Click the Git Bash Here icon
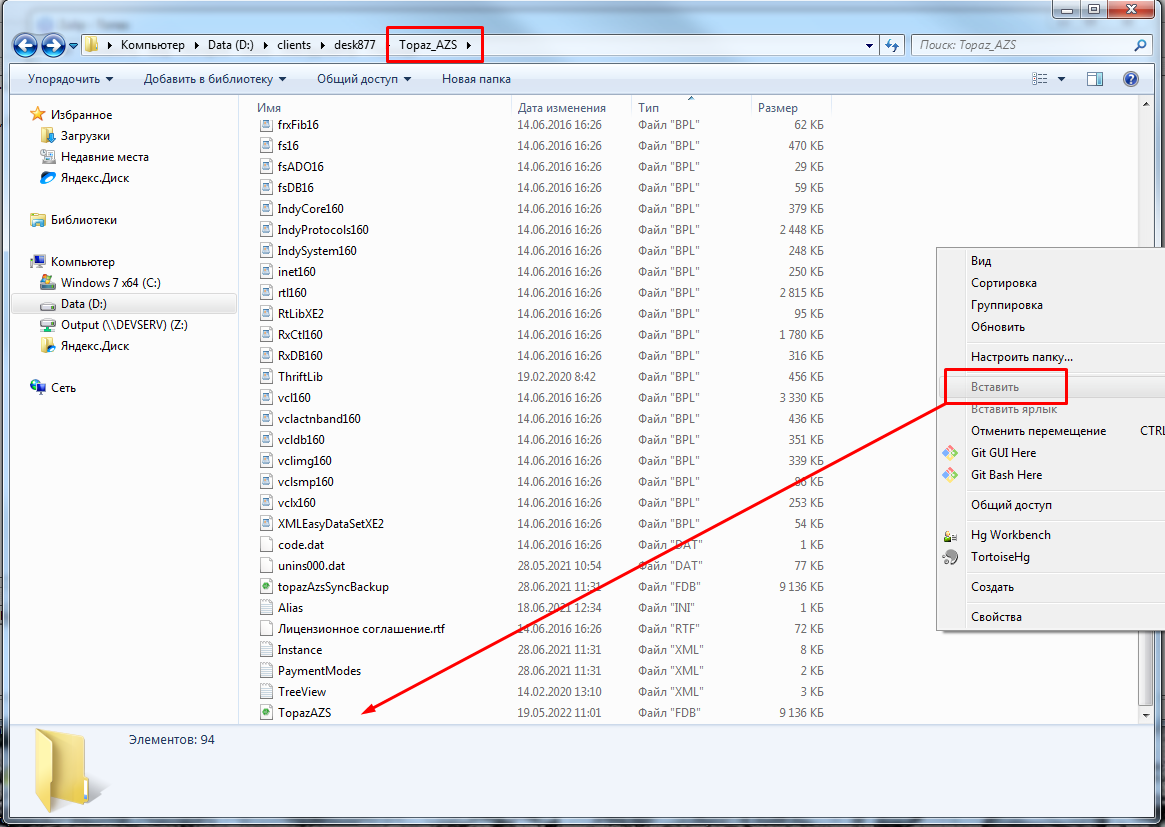Screen dimensions: 1165x827 950,475
